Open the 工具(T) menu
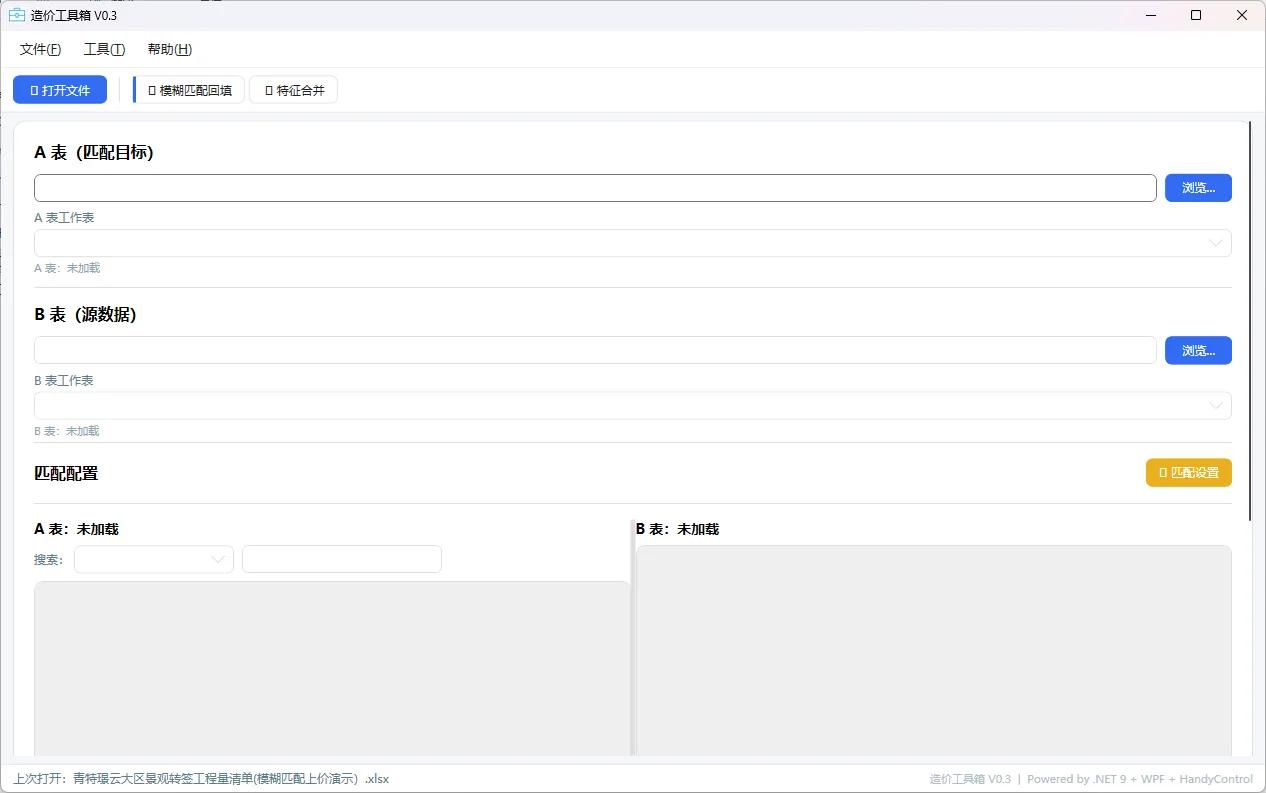The image size is (1266, 793). pyautogui.click(x=104, y=49)
